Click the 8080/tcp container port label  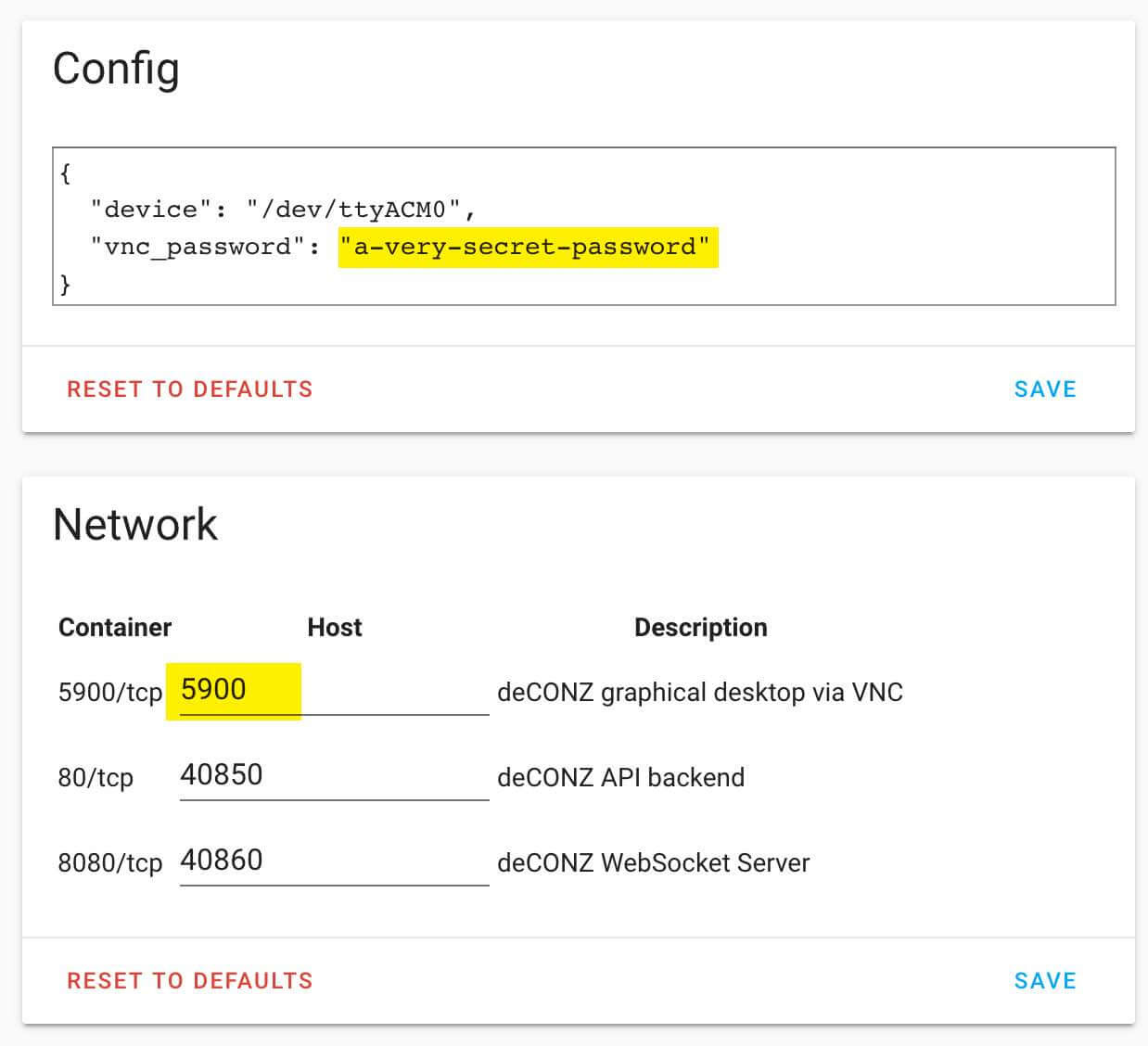[x=109, y=863]
